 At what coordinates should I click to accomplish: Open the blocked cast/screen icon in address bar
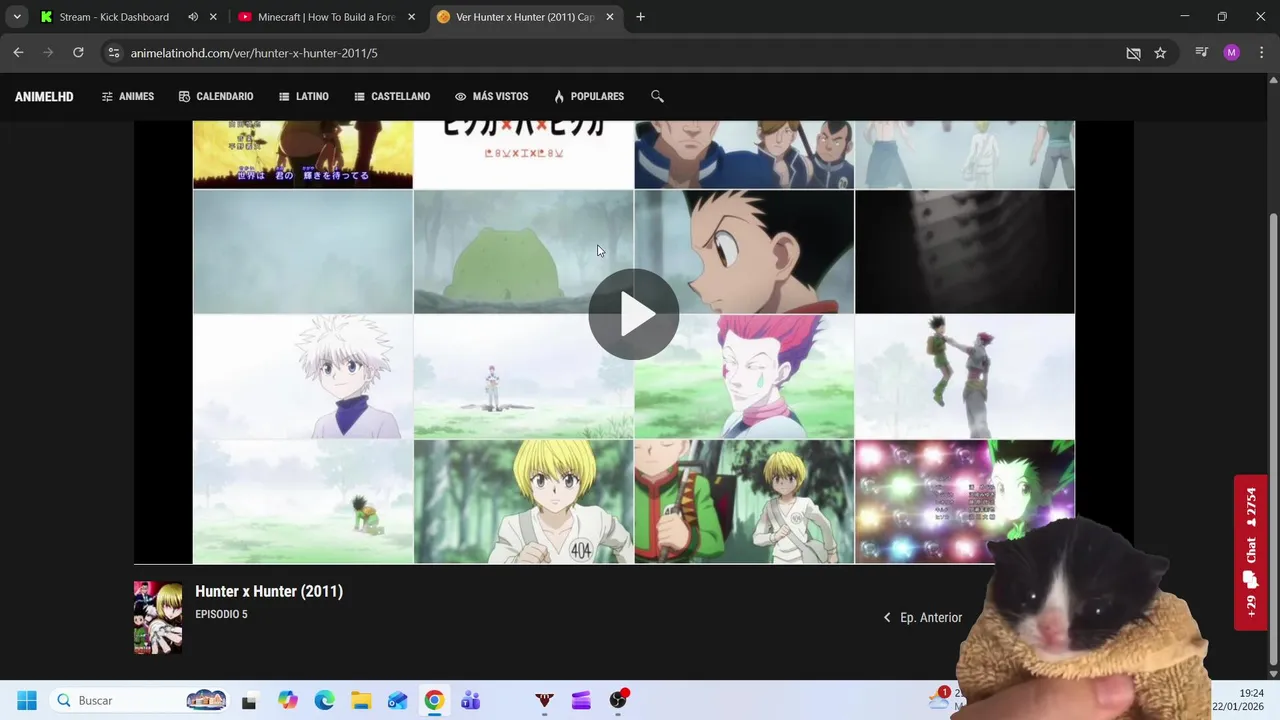pos(1133,53)
